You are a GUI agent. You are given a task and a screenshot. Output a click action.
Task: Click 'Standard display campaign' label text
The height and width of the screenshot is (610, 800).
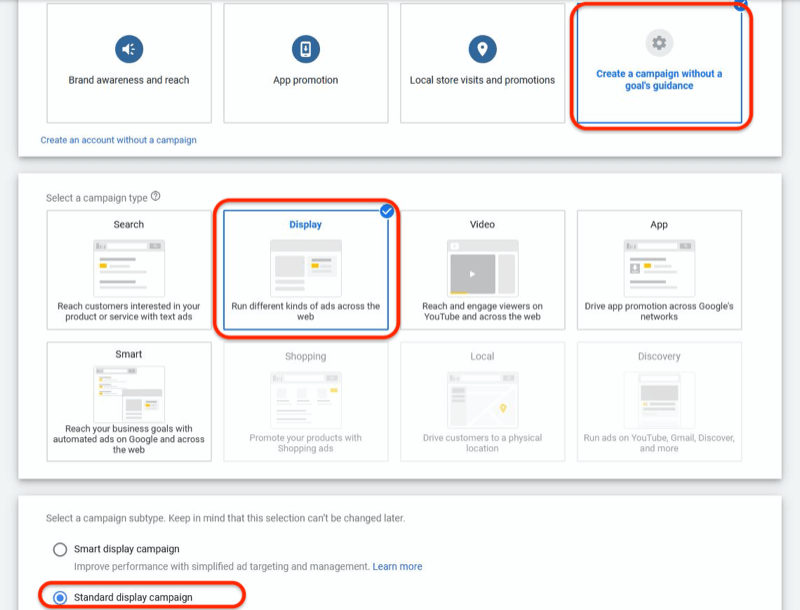133,597
